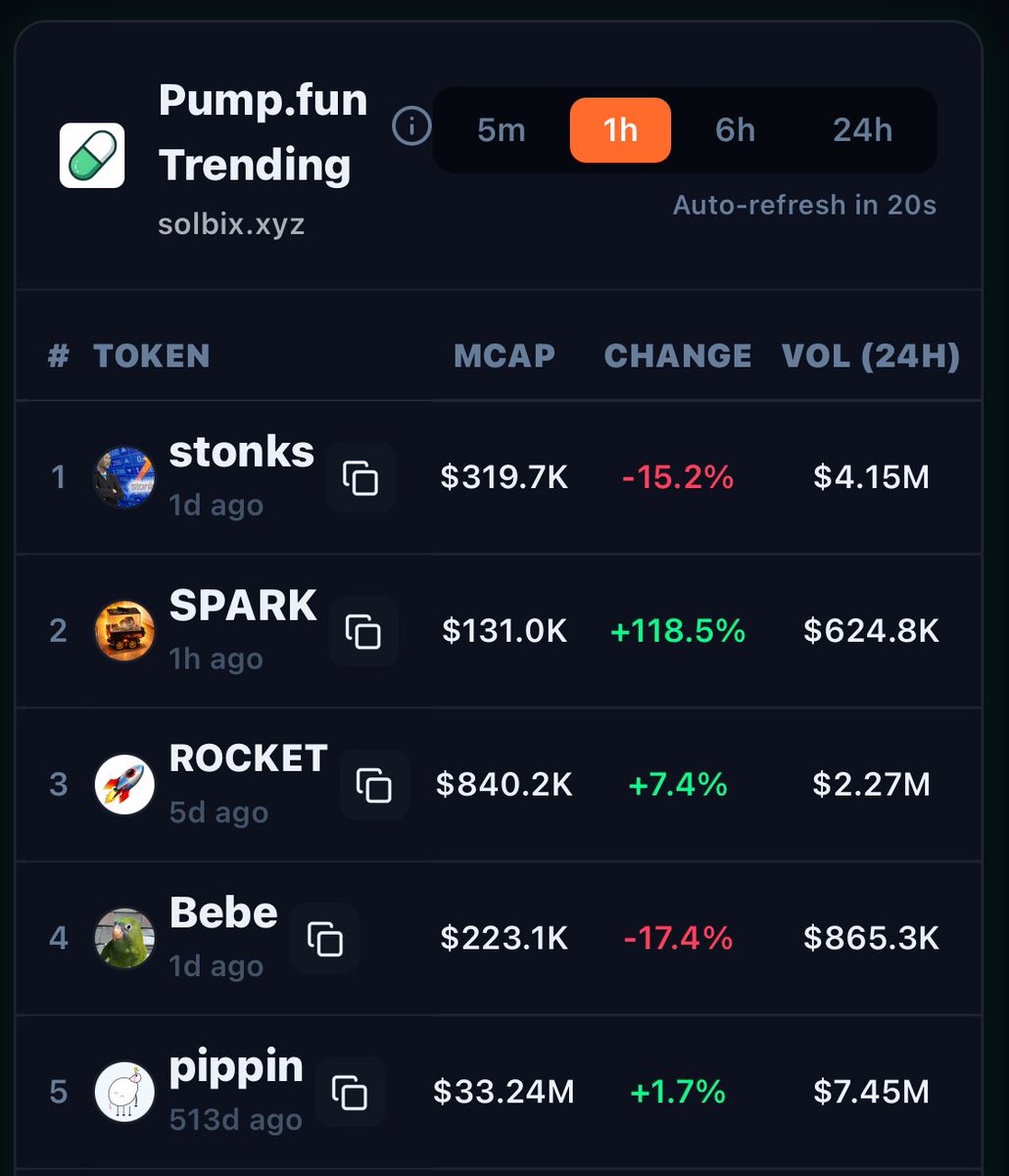This screenshot has width=1009, height=1176.
Task: Click the ROCKET rocket emoji avatar
Action: coord(124,785)
